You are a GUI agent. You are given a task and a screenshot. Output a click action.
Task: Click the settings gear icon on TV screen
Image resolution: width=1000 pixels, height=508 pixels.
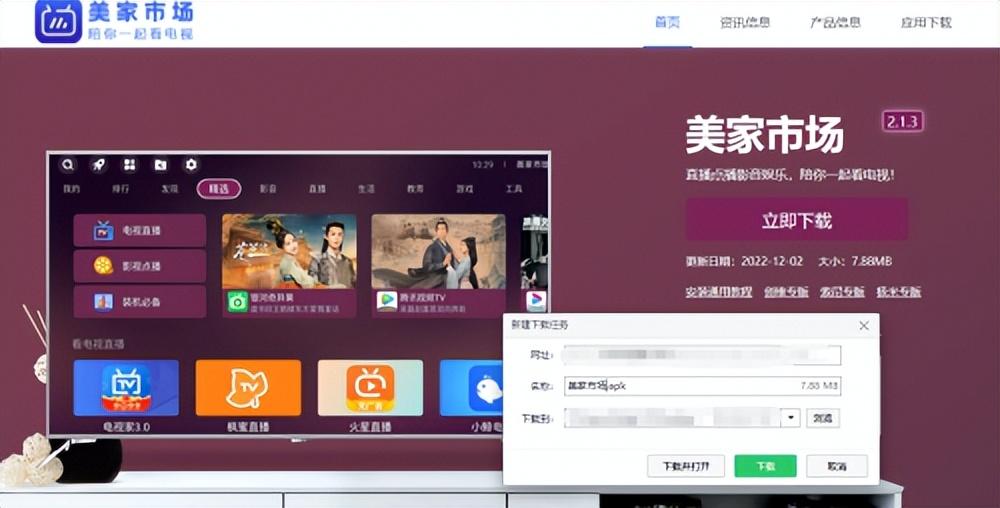coord(191,165)
